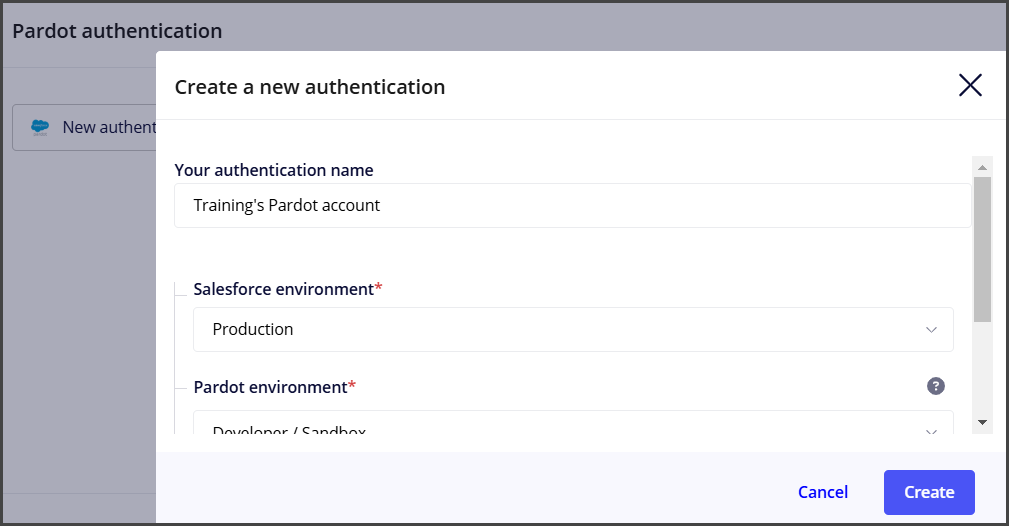Click the Pardot environment help icon
This screenshot has height=526, width=1009.
pyautogui.click(x=936, y=386)
